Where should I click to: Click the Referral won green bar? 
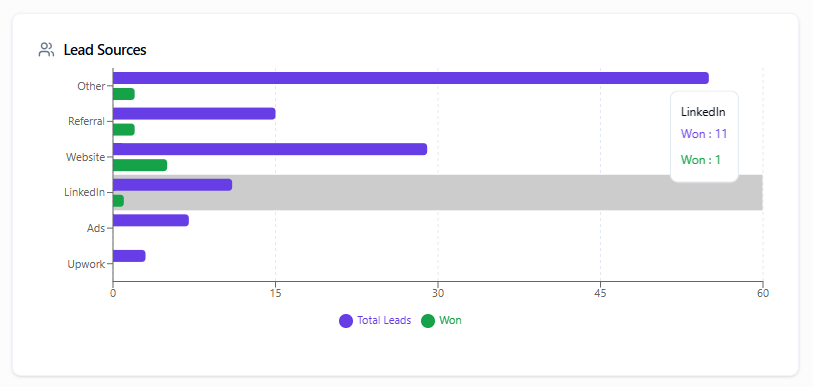pyautogui.click(x=124, y=130)
